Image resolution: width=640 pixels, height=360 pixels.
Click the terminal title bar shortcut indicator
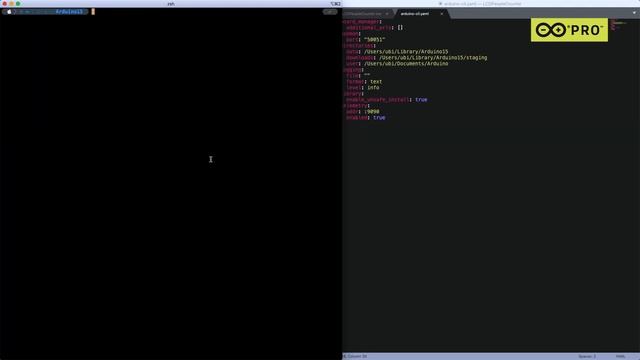(x=336, y=4)
